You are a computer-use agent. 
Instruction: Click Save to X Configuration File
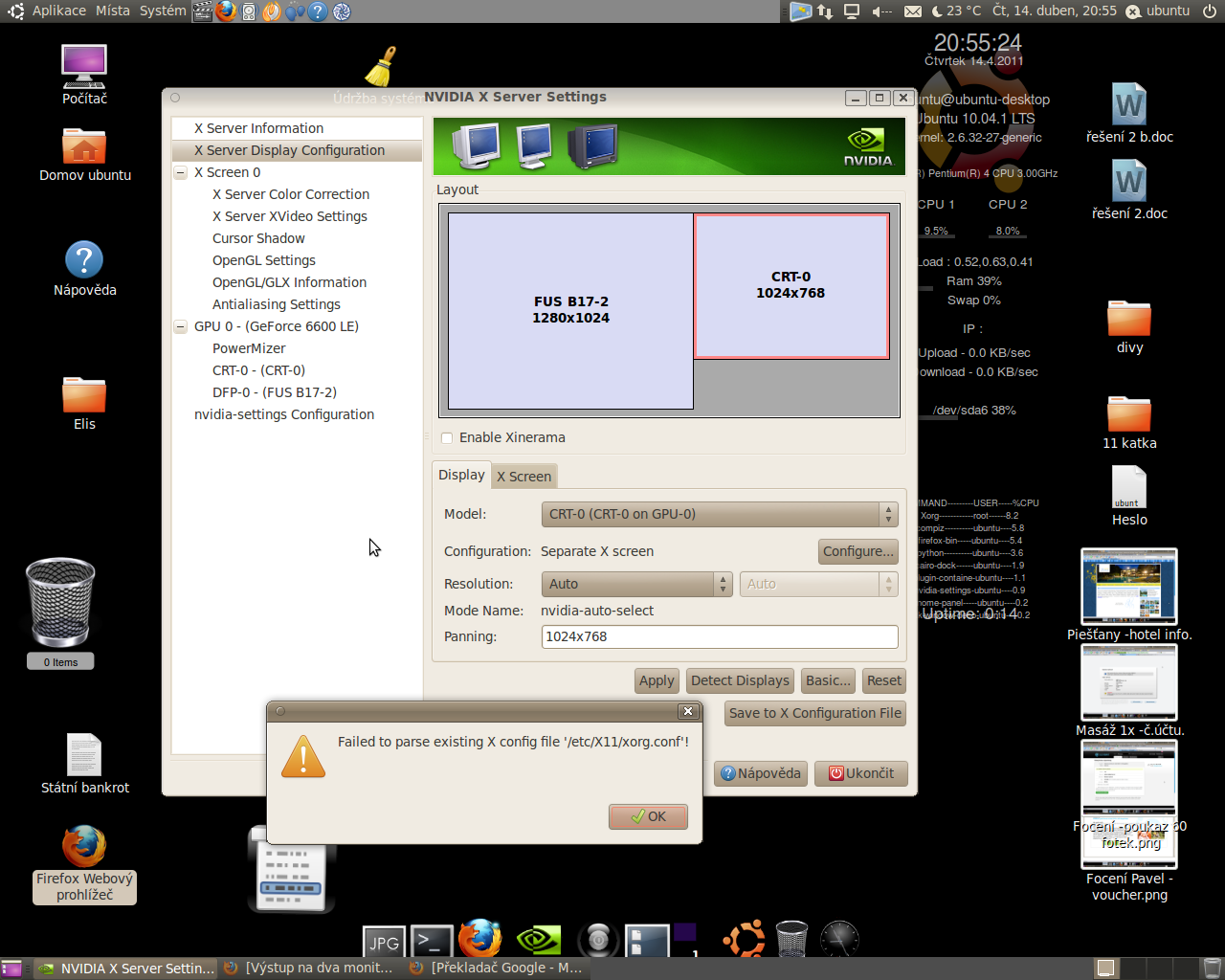click(x=815, y=713)
